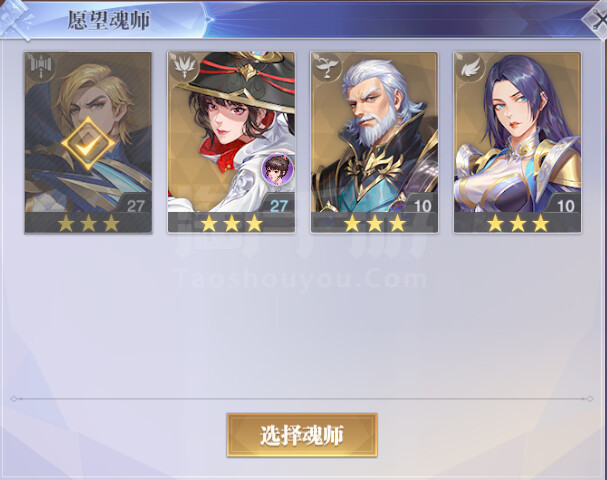Click level 10 badge on purple-haired card
This screenshot has height=480, width=607.
(565, 206)
